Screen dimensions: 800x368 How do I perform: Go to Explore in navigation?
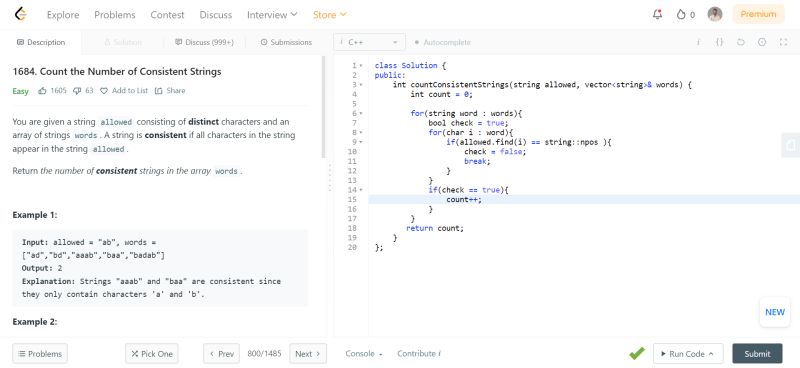[63, 15]
